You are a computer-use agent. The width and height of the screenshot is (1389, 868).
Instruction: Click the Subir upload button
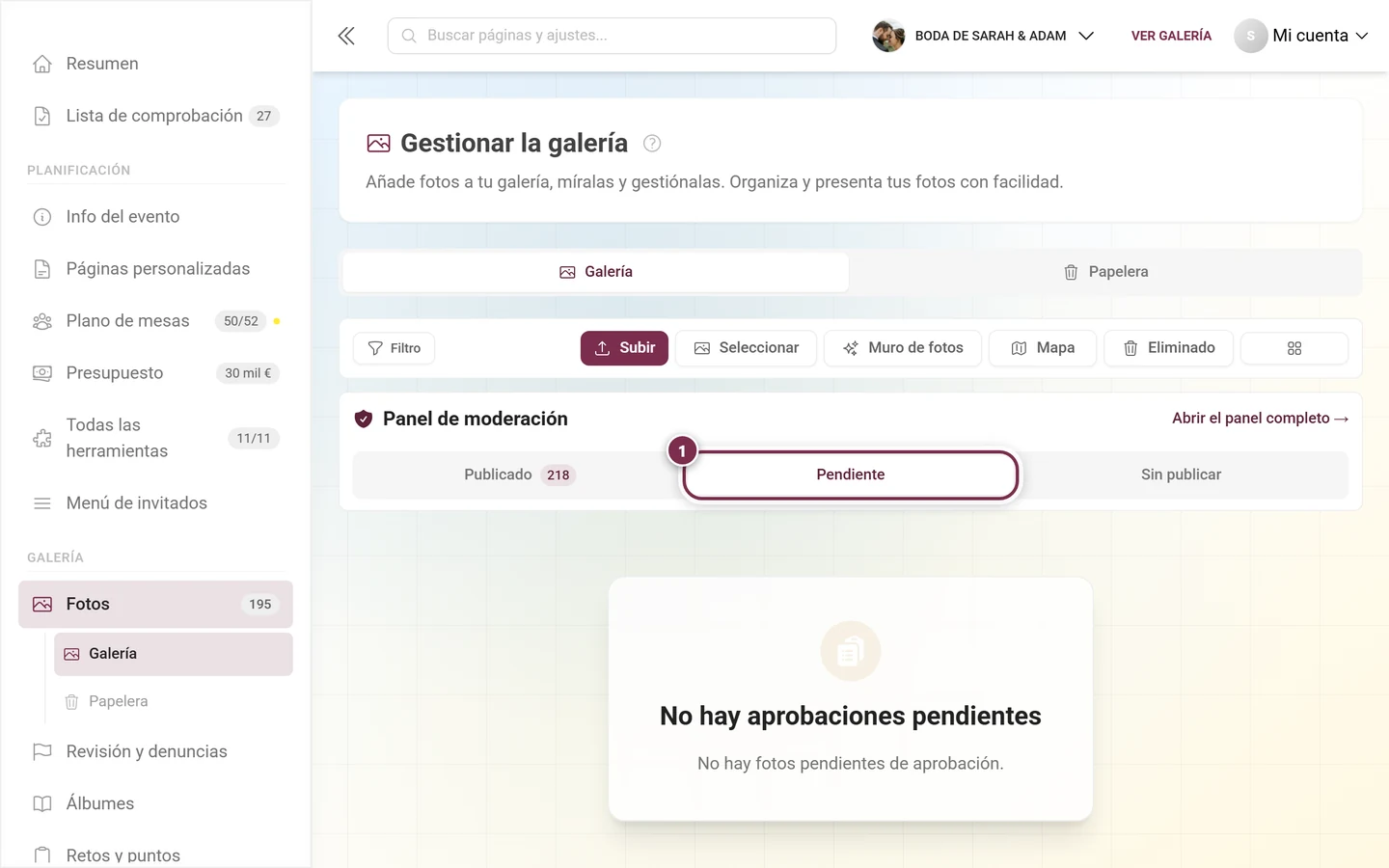[624, 348]
